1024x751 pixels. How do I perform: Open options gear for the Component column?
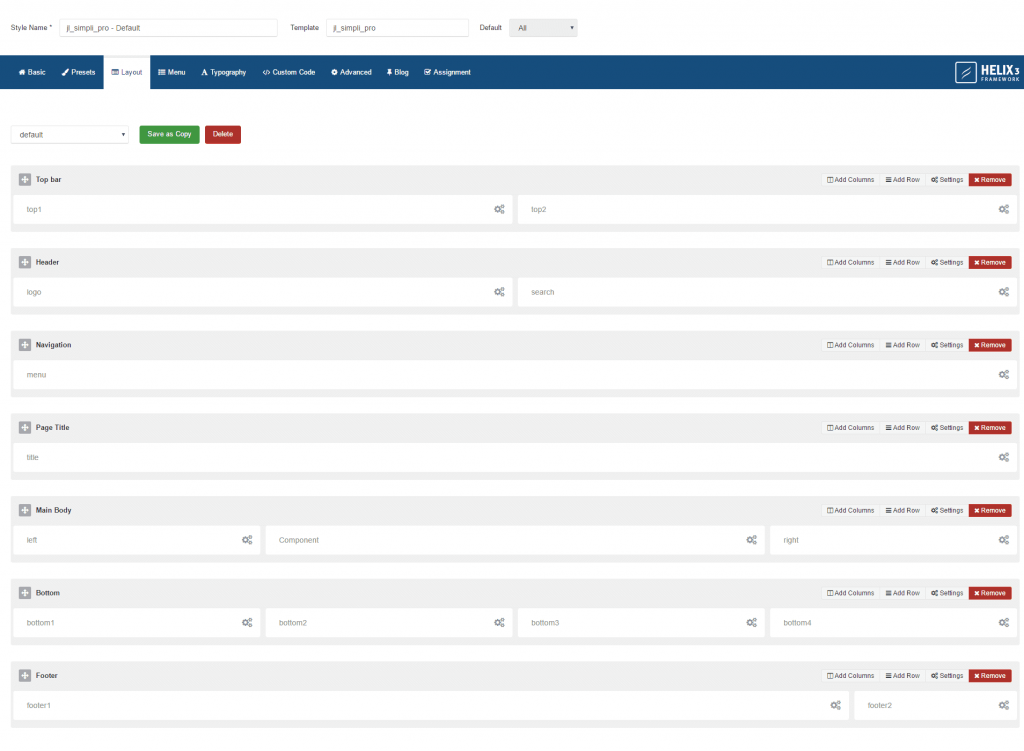[x=751, y=540]
